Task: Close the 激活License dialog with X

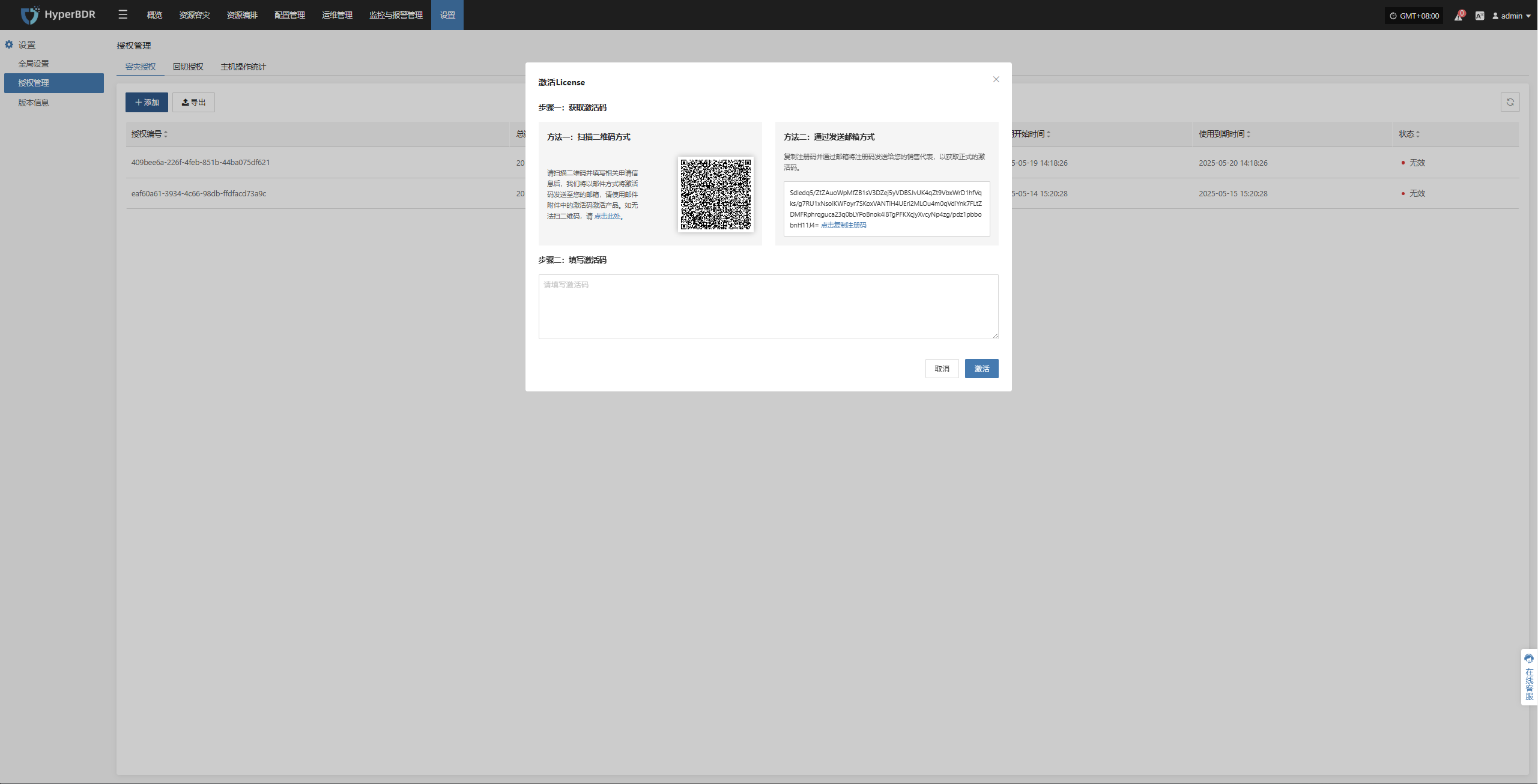Action: coord(996,79)
